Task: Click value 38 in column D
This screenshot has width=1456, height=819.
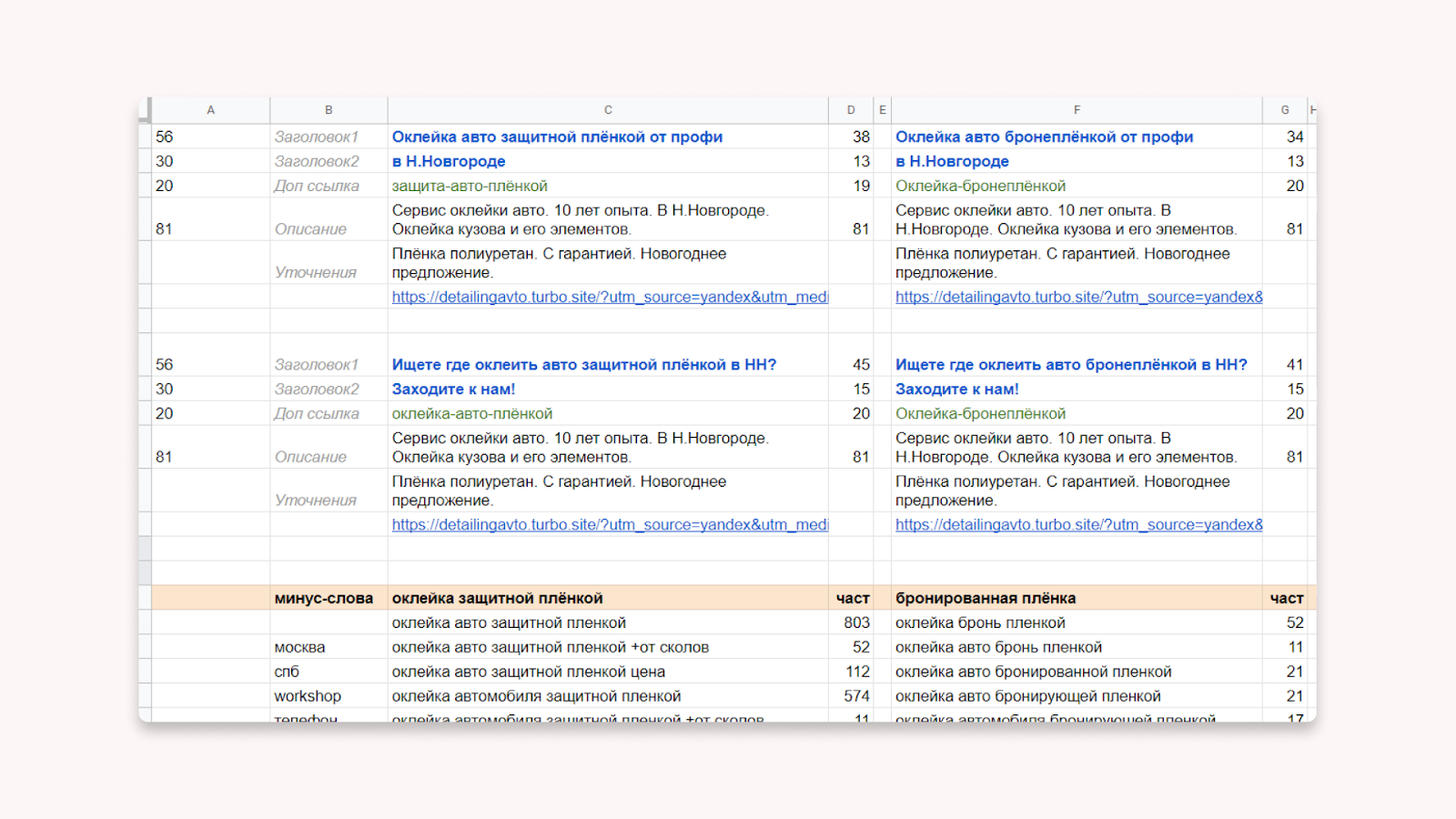Action: pyautogui.click(x=861, y=136)
